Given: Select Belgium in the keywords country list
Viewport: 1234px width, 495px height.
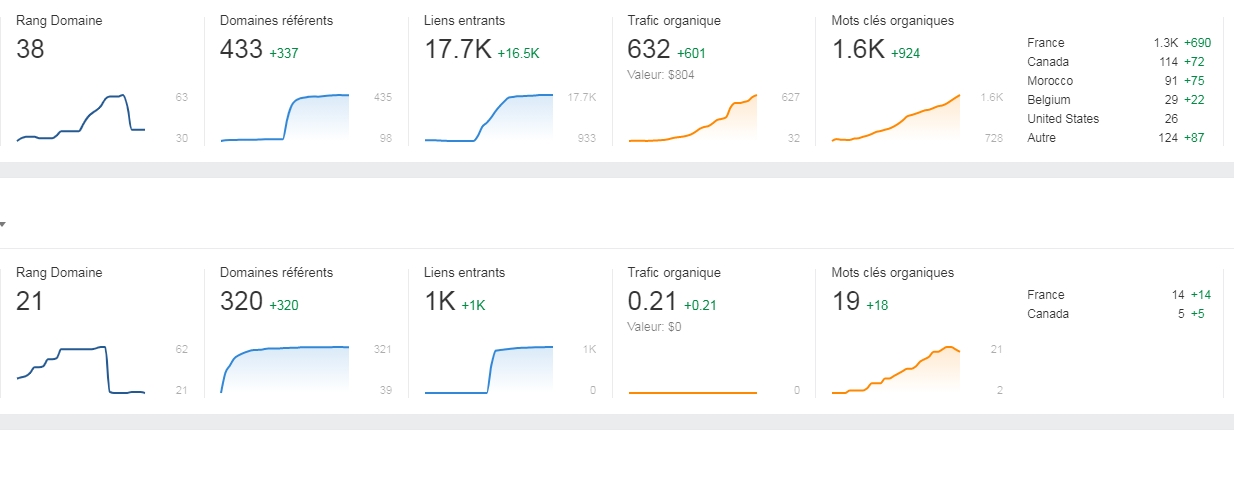Looking at the screenshot, I should coord(1049,100).
